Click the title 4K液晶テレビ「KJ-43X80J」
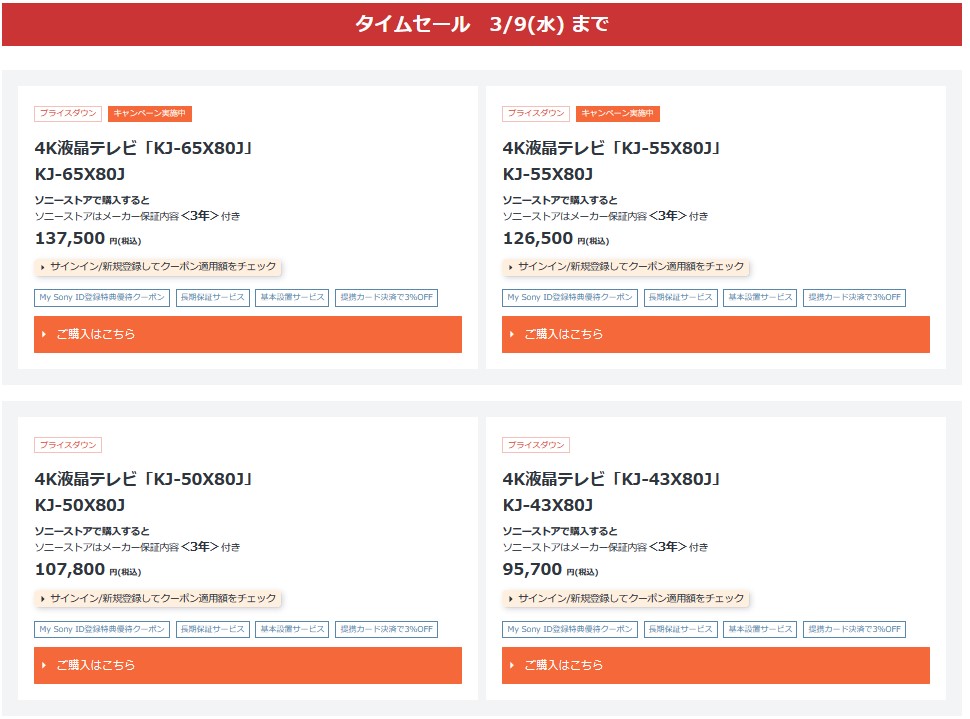This screenshot has width=970, height=719. (x=611, y=480)
